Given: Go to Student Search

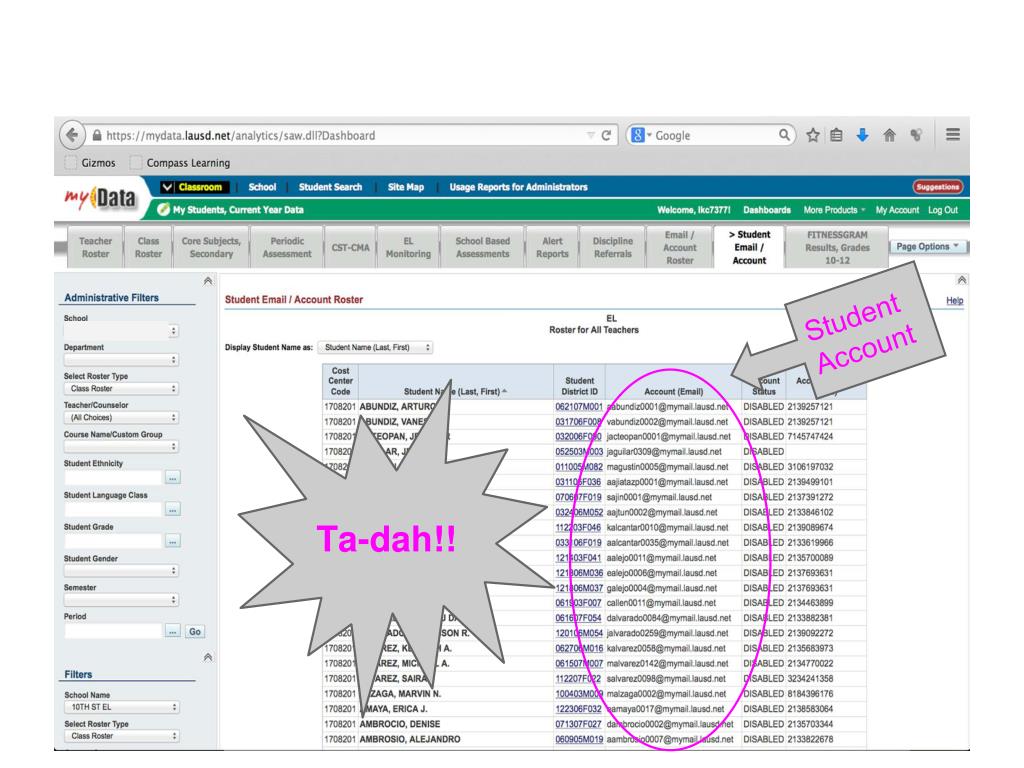Looking at the screenshot, I should [330, 187].
